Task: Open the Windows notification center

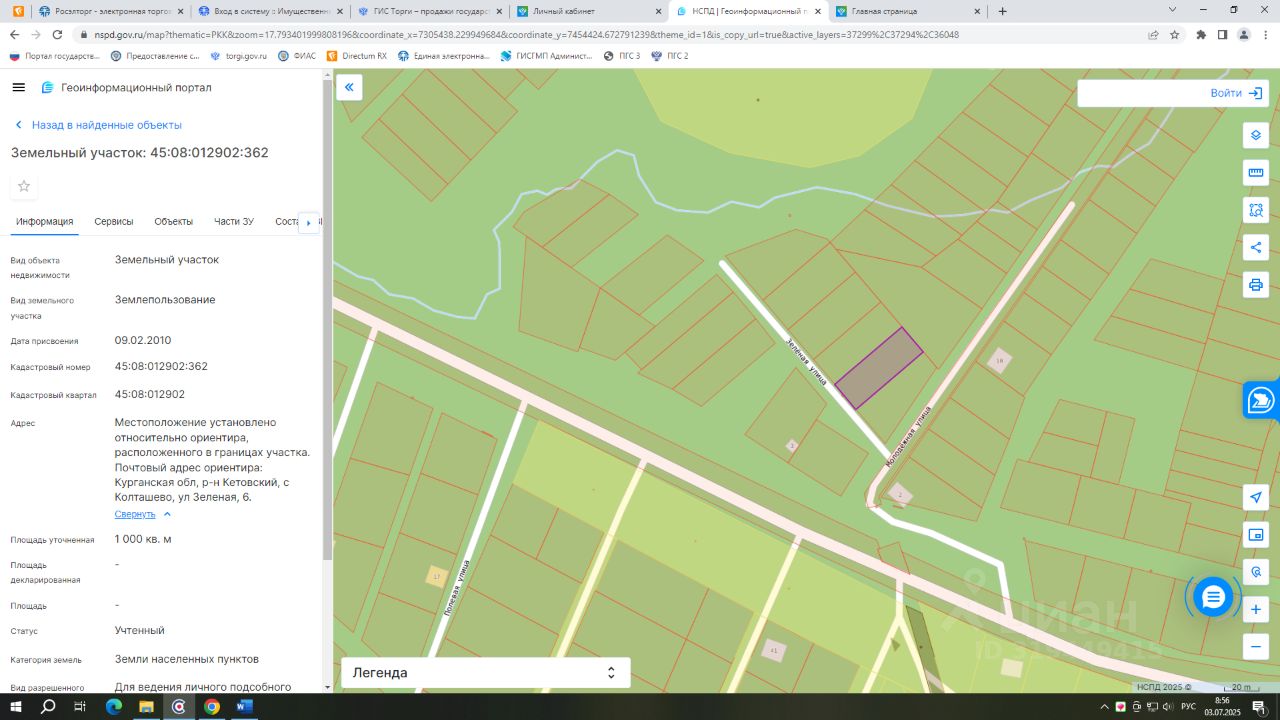Action: pos(1260,706)
